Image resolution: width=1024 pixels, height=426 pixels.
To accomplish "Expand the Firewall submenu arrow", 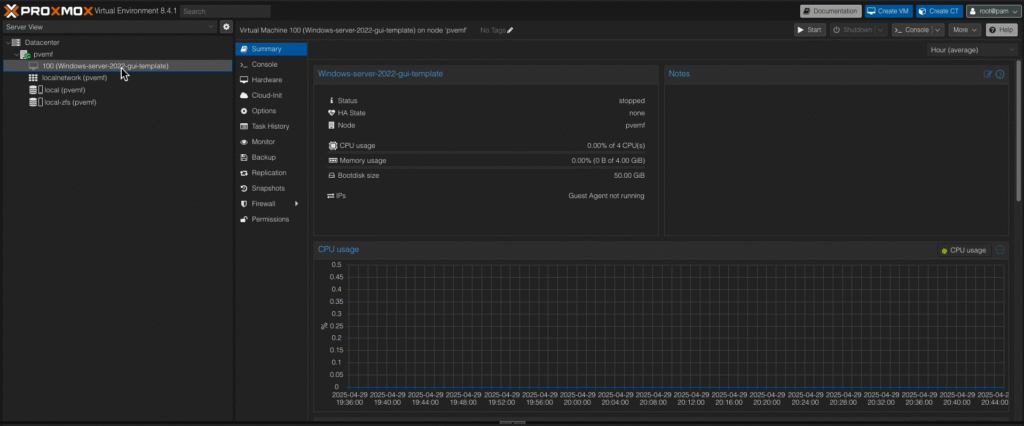I will pyautogui.click(x=296, y=204).
